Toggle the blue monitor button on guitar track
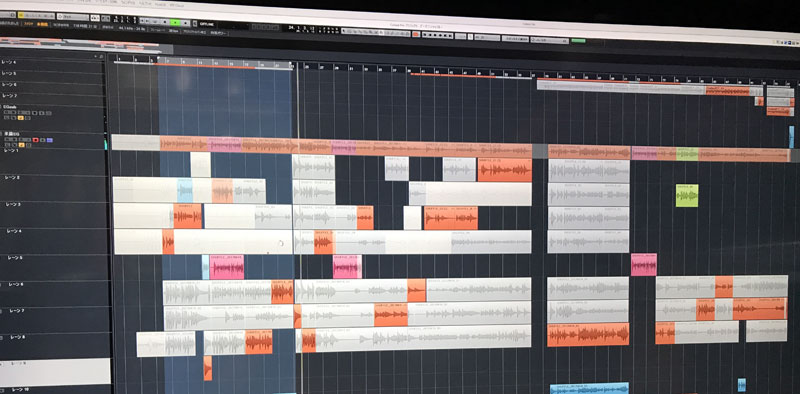This screenshot has height=394, width=800. click(x=49, y=140)
